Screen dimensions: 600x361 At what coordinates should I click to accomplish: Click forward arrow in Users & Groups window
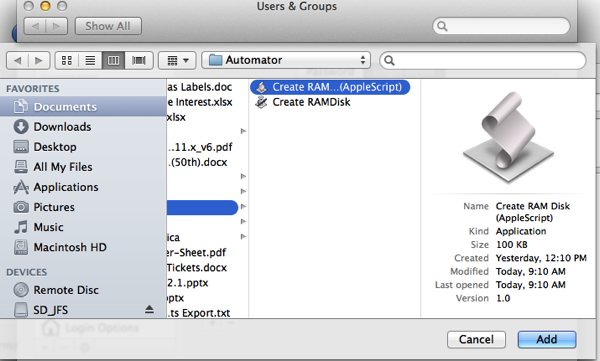tap(57, 26)
